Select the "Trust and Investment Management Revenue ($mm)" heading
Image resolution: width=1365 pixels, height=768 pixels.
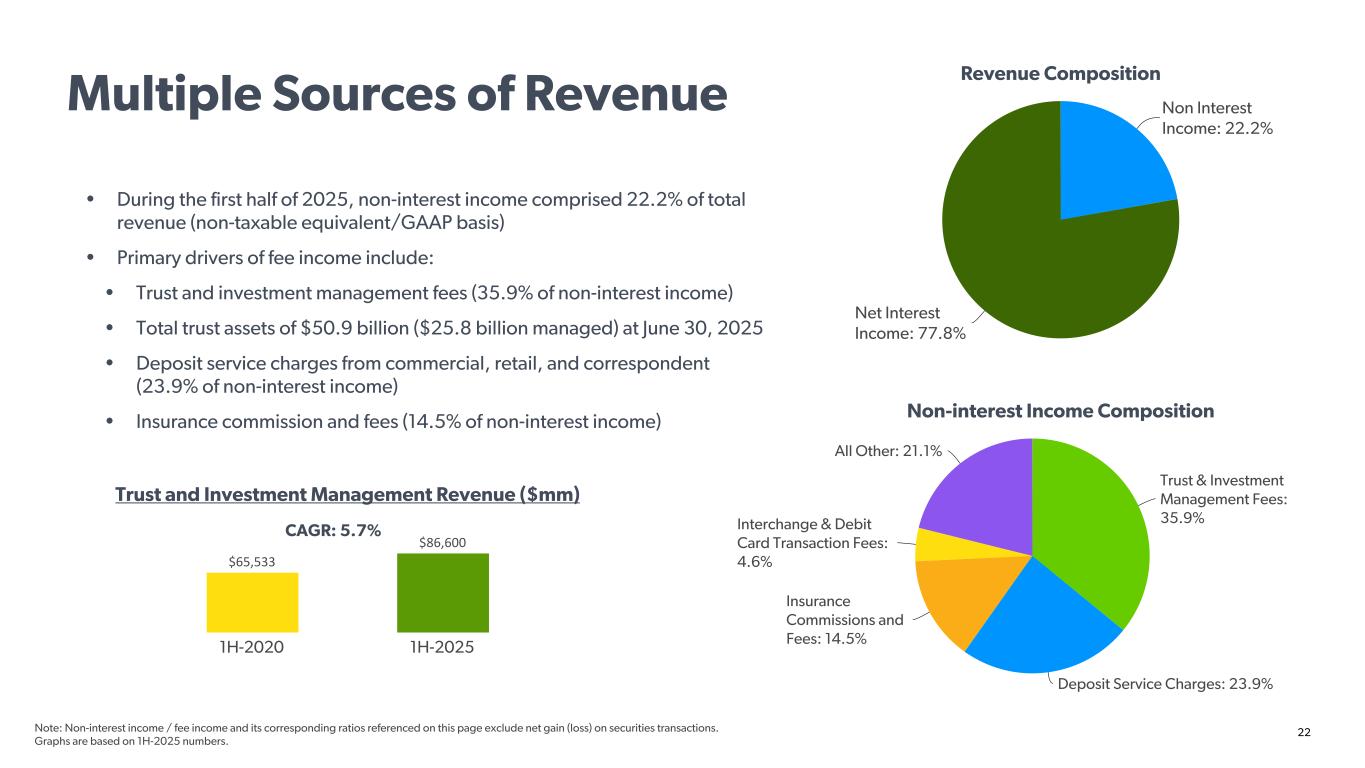point(348,495)
